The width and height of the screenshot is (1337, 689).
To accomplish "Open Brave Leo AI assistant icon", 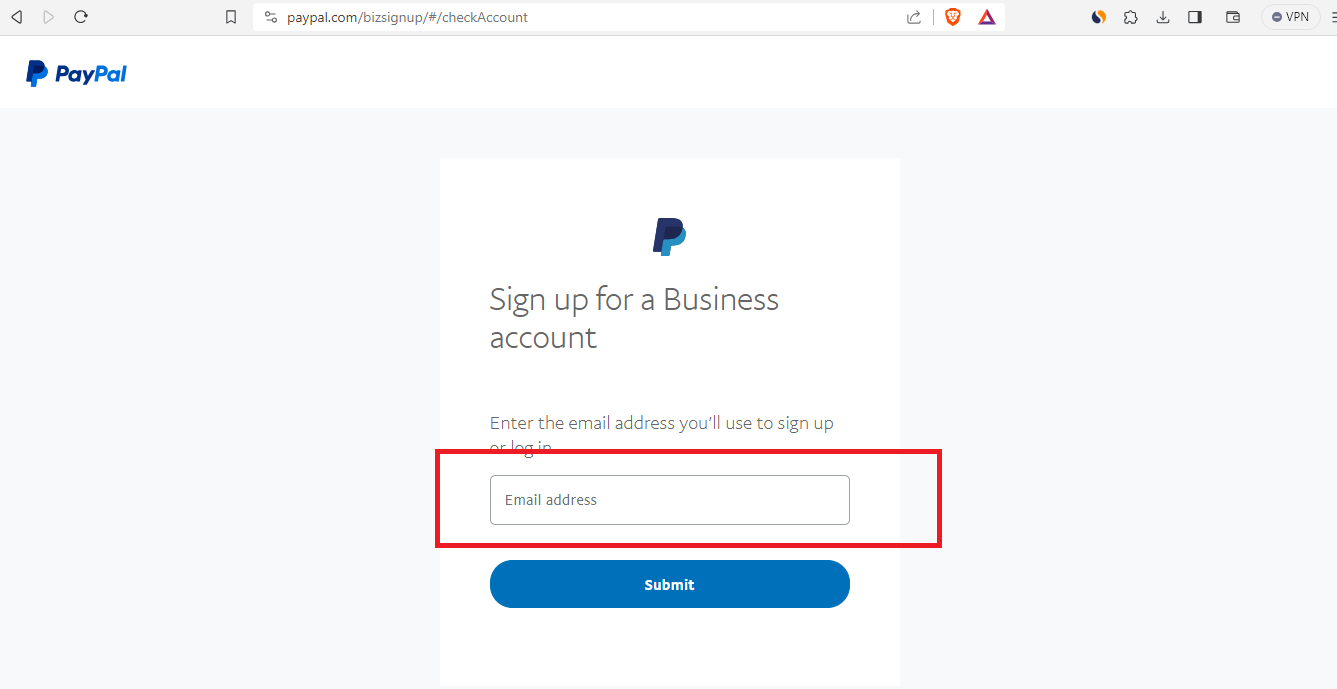I will pyautogui.click(x=1098, y=16).
